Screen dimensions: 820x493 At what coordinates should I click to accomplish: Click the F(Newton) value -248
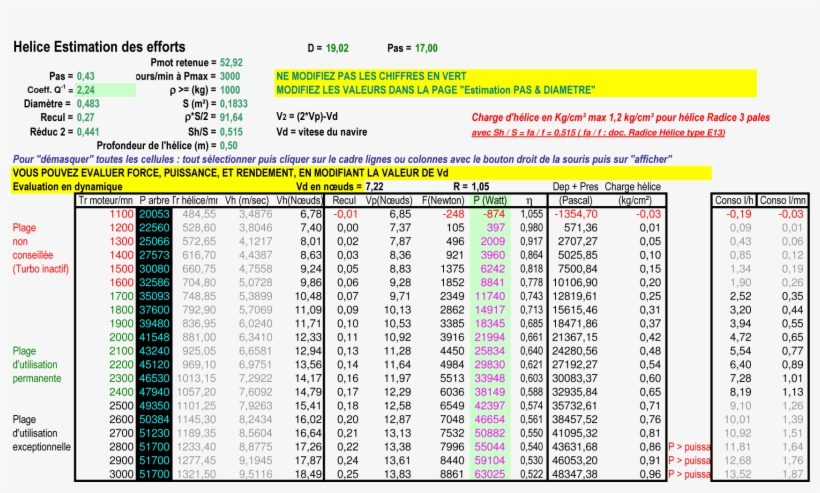[x=453, y=214]
